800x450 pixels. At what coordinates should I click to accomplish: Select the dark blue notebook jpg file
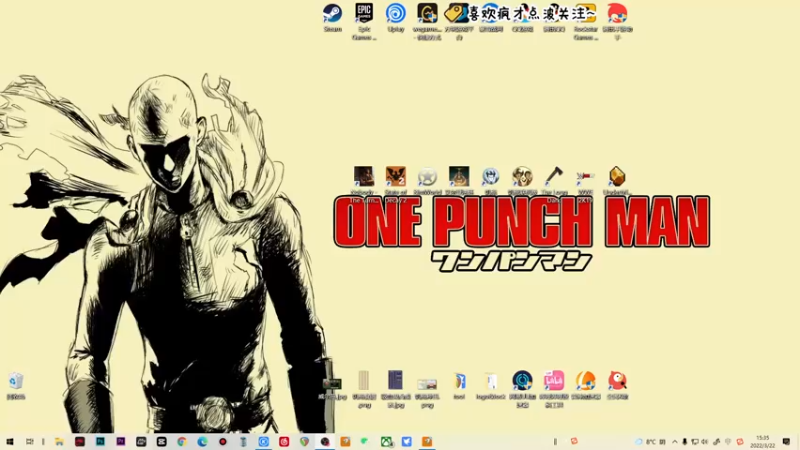point(395,389)
